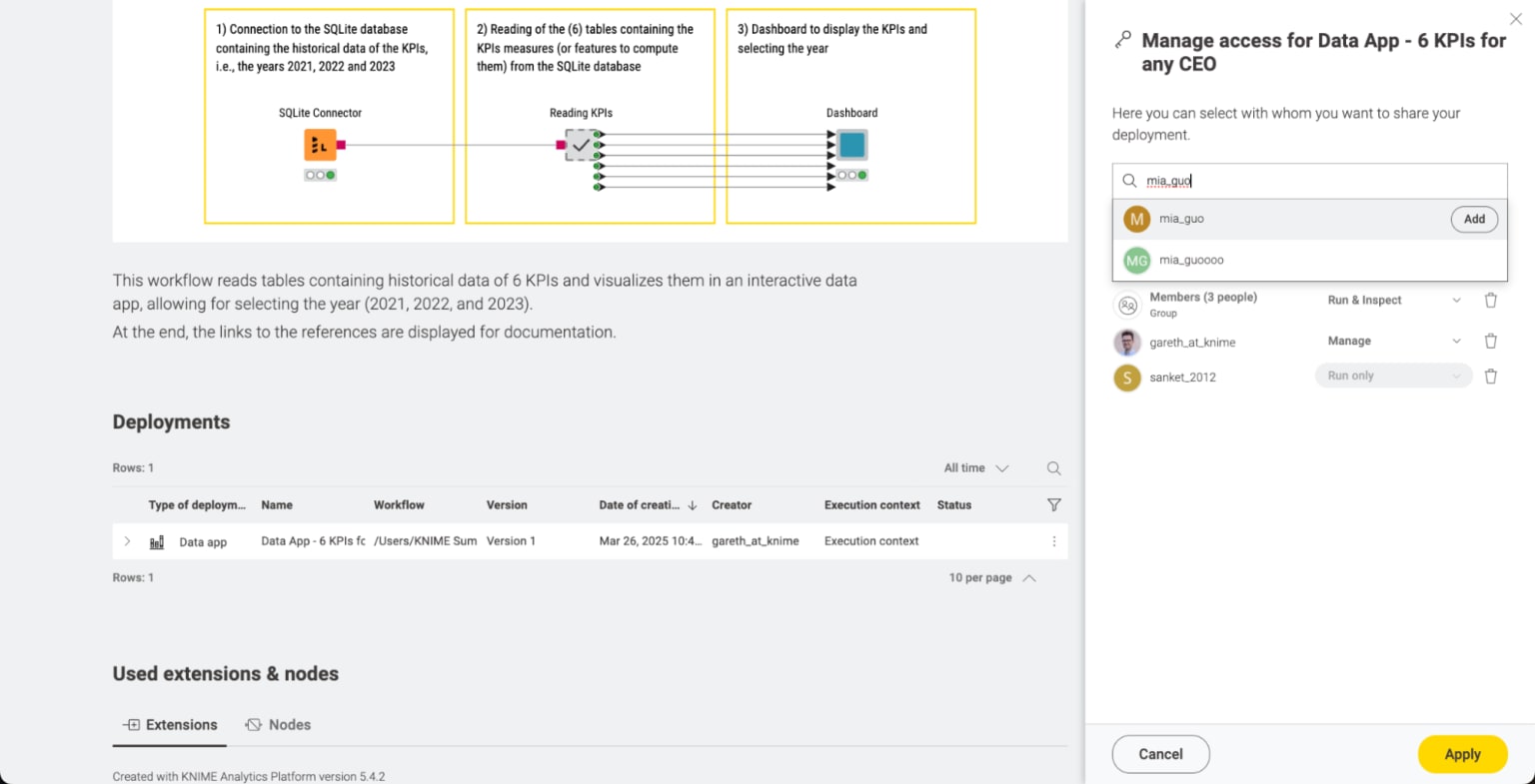Click the Version column header
This screenshot has height=784, width=1535.
pos(507,505)
